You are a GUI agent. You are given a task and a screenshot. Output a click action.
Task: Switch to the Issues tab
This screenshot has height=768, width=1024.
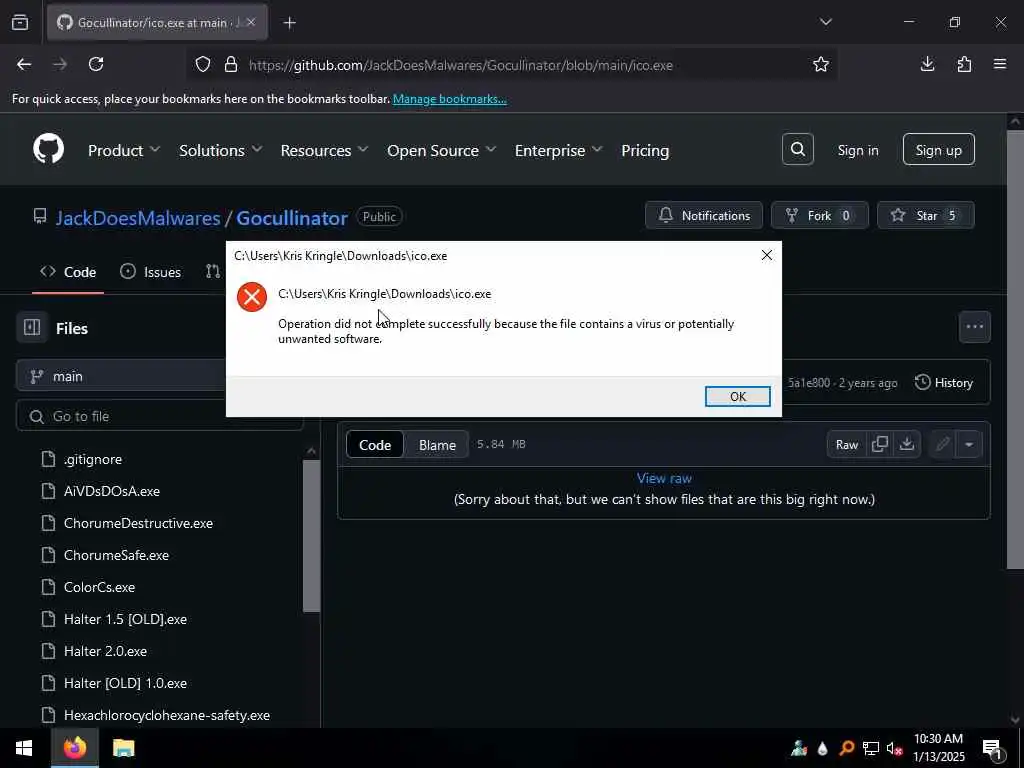click(x=151, y=272)
